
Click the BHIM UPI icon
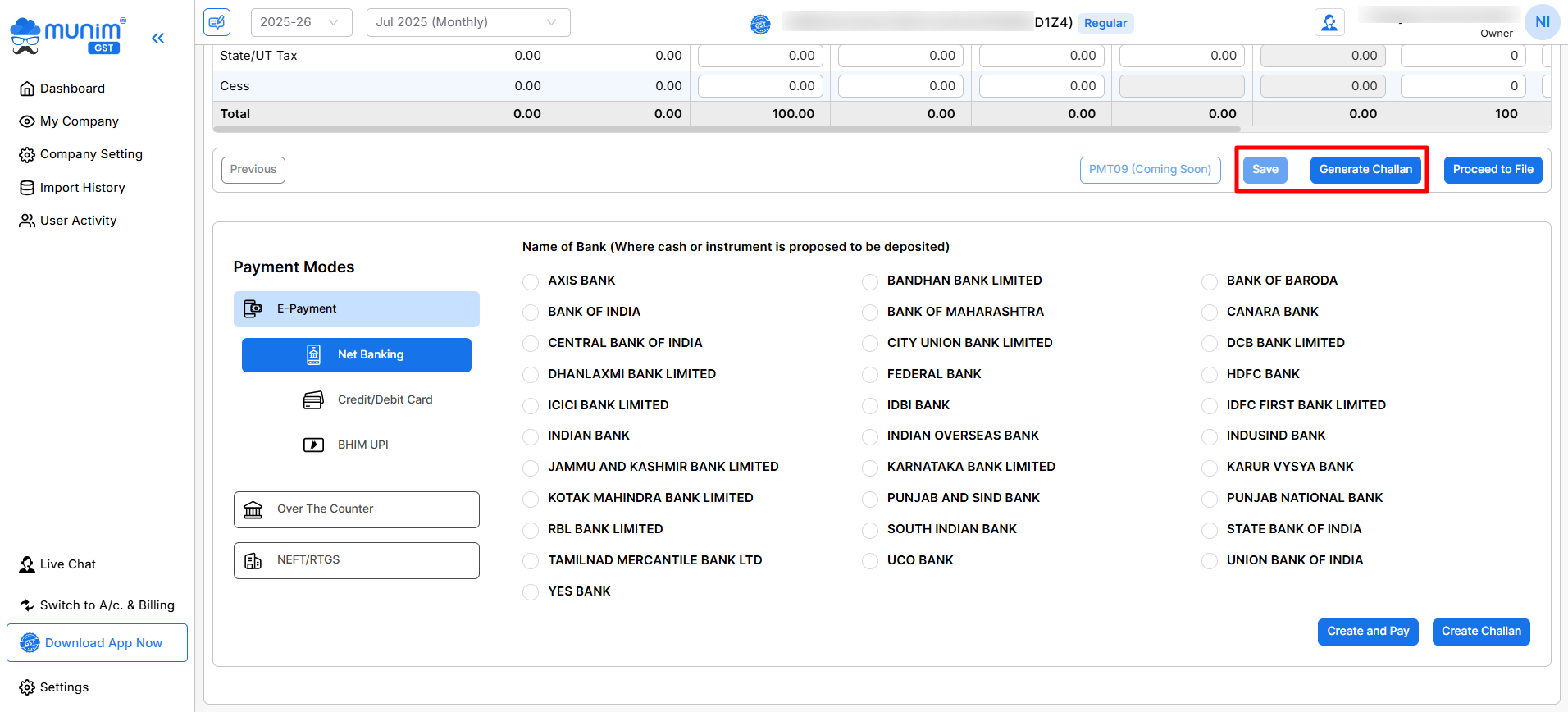(313, 445)
